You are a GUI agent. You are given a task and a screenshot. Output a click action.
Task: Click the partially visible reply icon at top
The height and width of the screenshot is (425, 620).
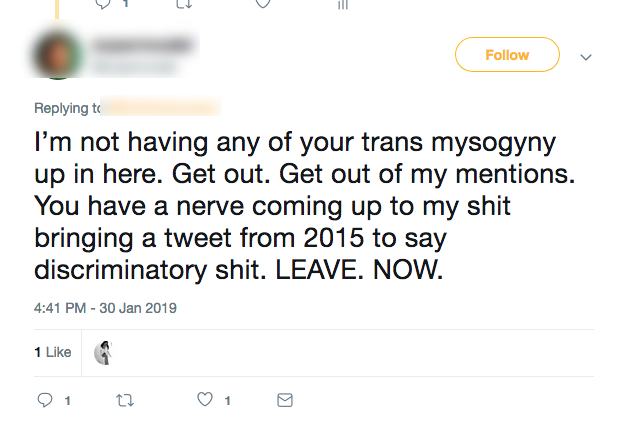point(103,4)
